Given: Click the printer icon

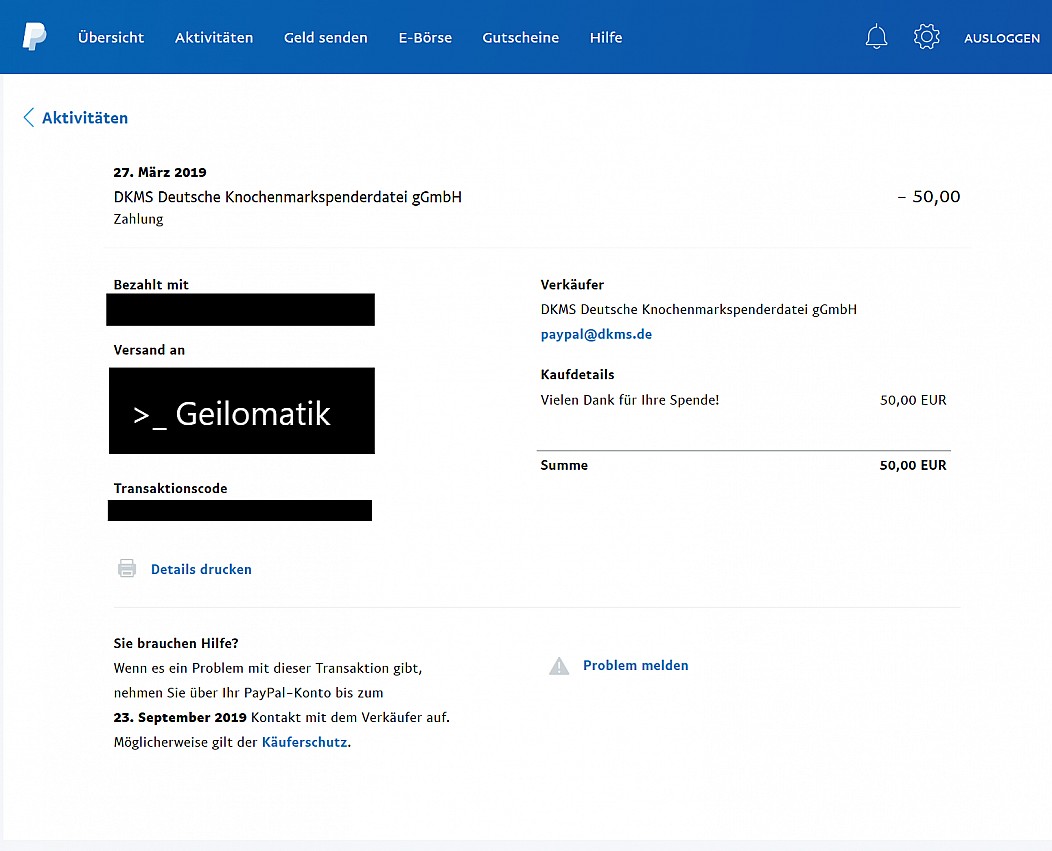Looking at the screenshot, I should [x=127, y=568].
